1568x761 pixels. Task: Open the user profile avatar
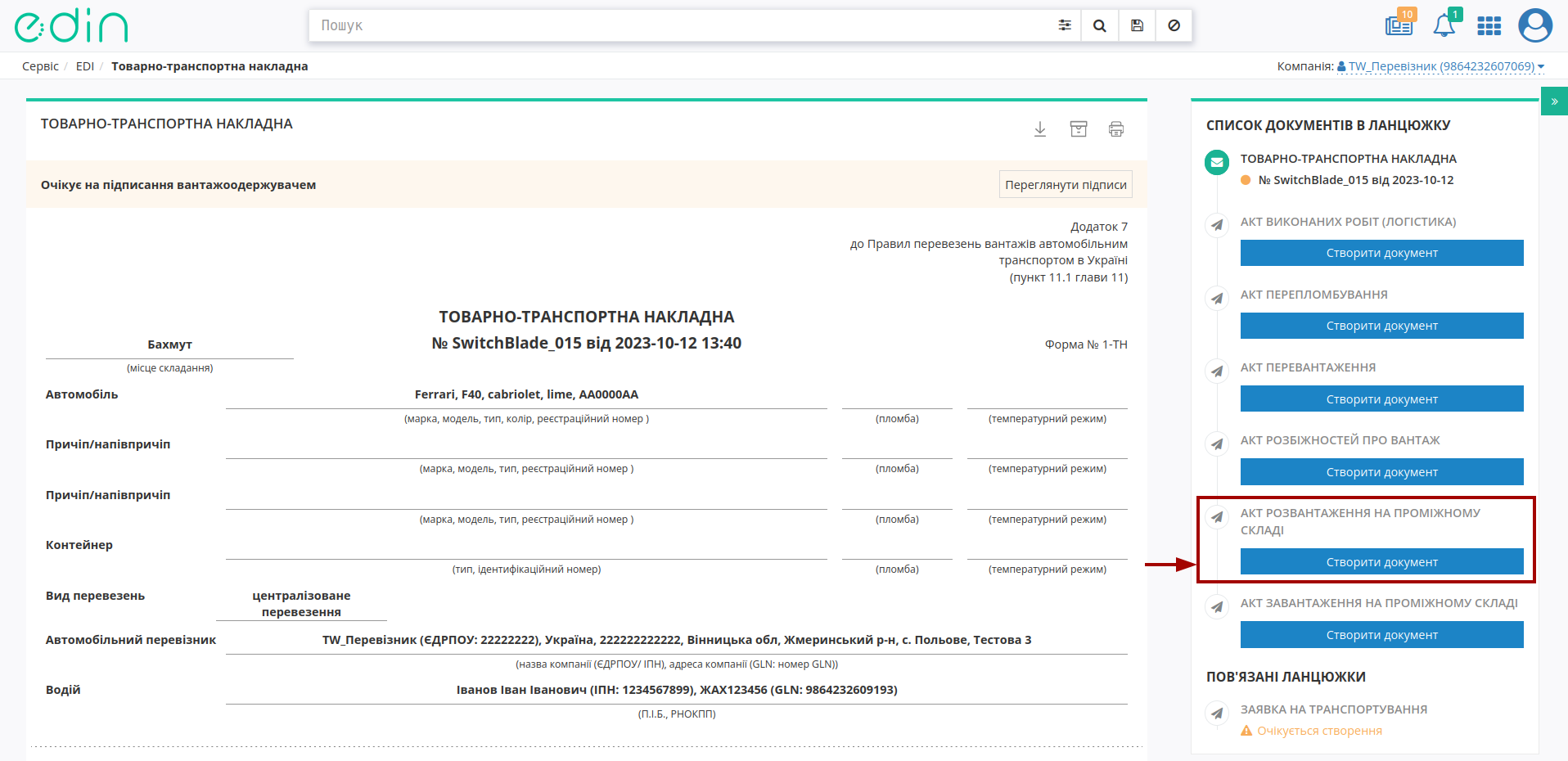(1535, 25)
